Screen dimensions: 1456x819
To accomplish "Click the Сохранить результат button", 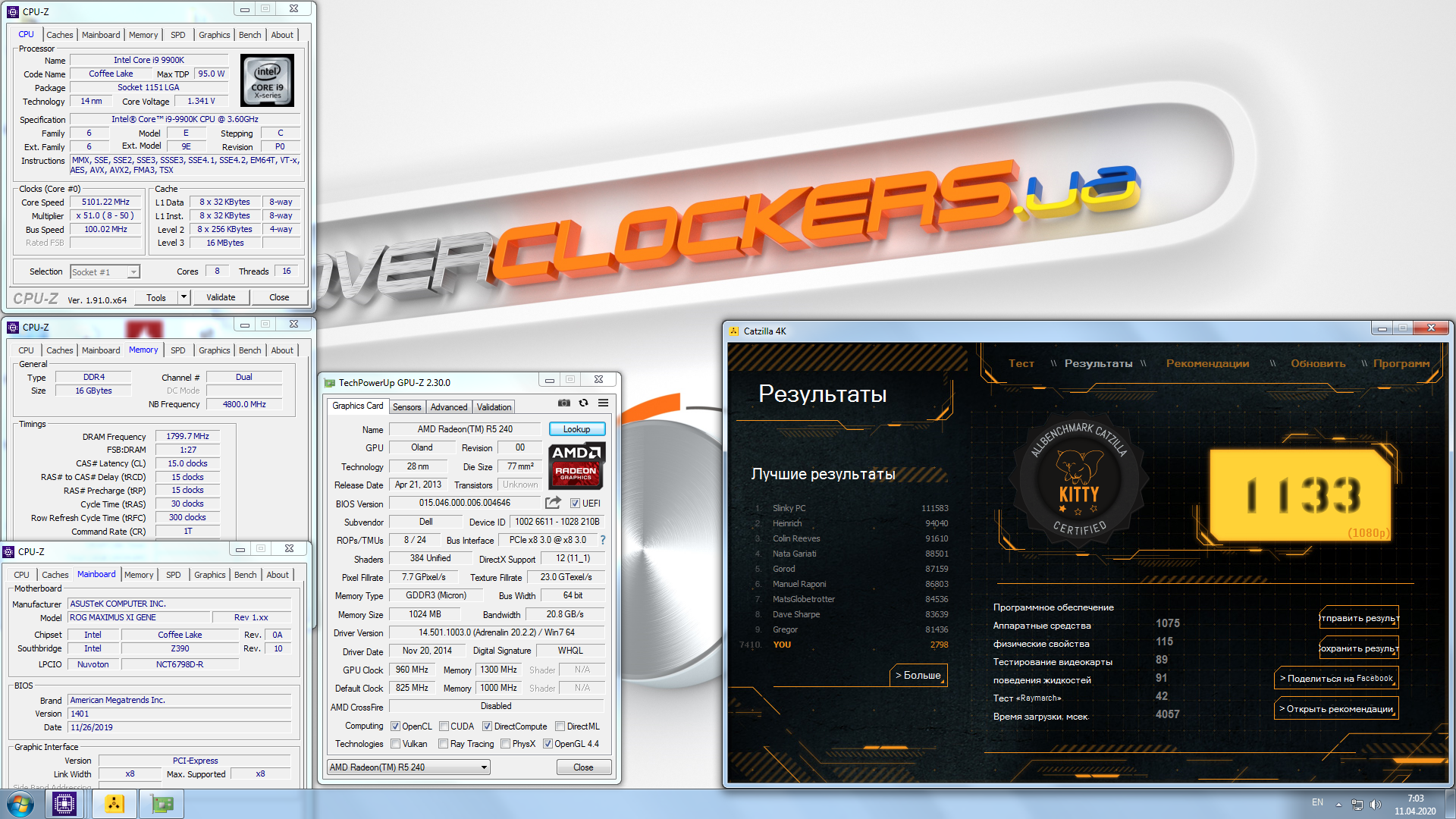I will coord(1359,648).
